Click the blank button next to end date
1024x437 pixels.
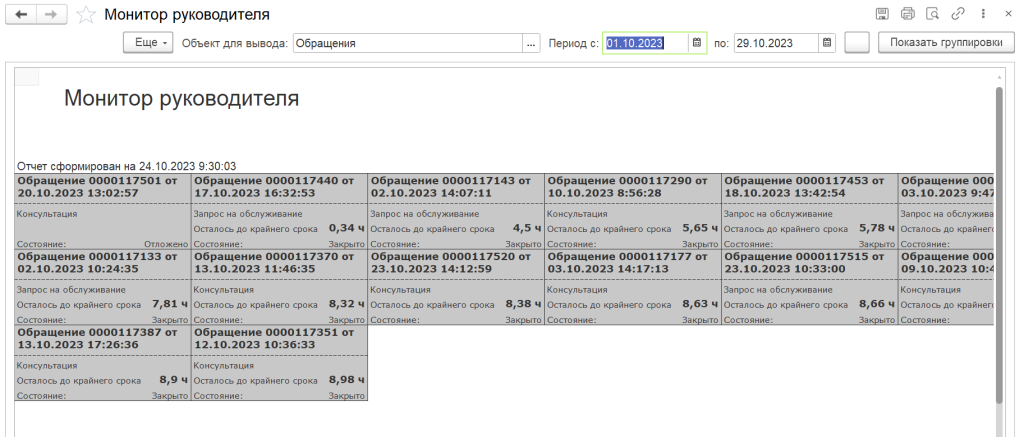[x=856, y=43]
